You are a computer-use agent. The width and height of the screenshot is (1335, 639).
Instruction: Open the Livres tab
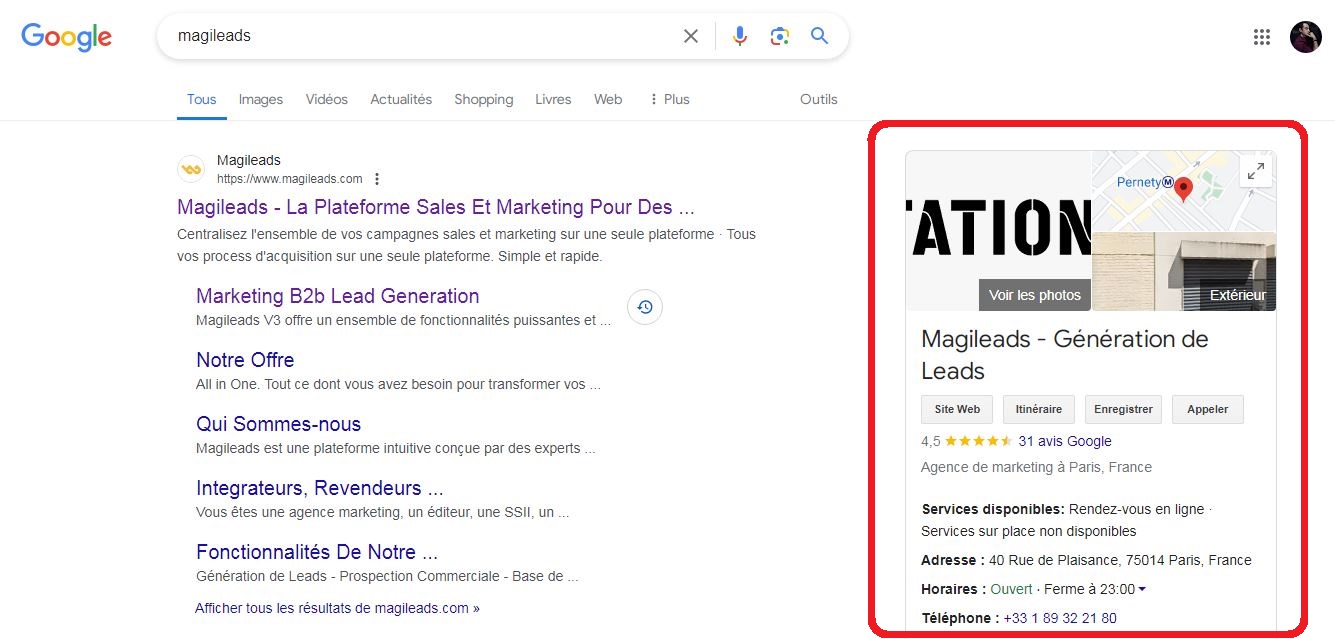(553, 99)
